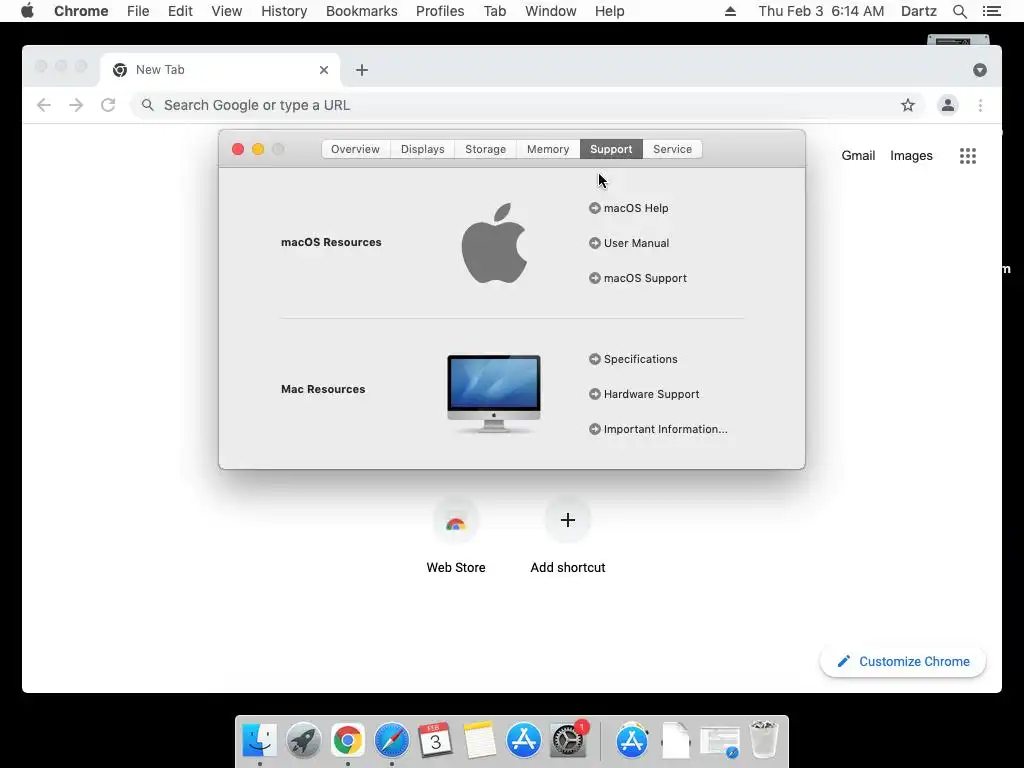Click the Add shortcut button
Viewport: 1024px width, 768px height.
568,536
